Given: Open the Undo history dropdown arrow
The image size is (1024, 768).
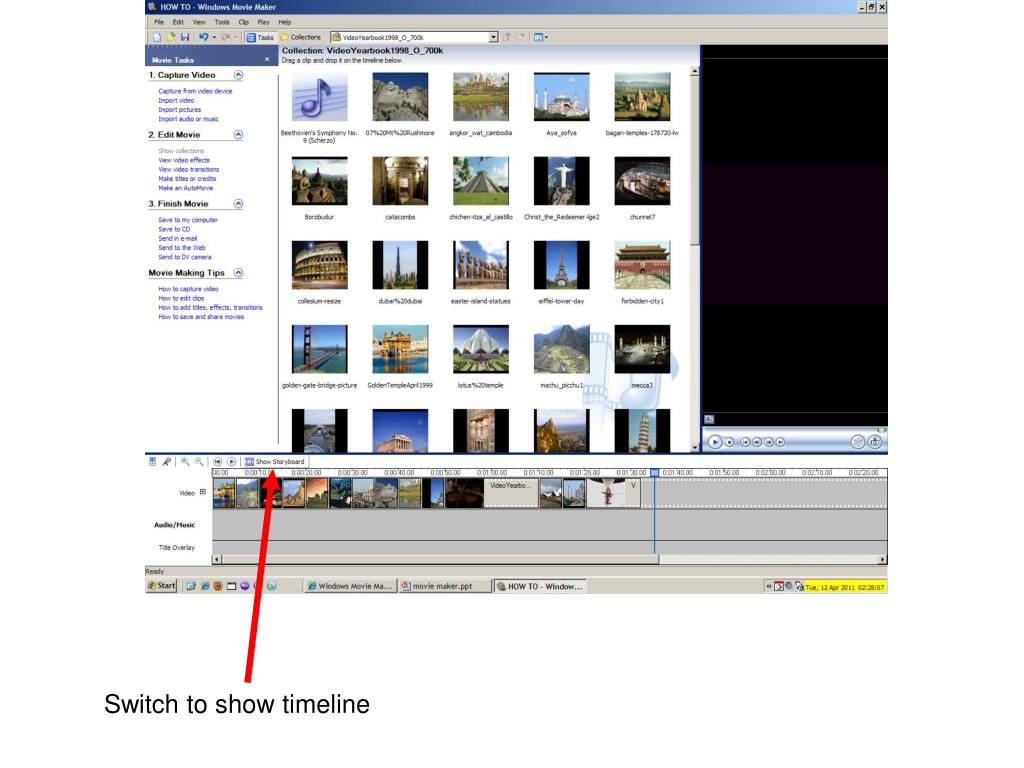Looking at the screenshot, I should point(214,37).
